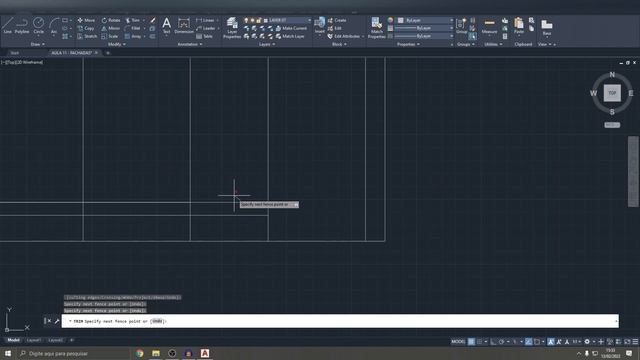Expand the Utilities panel
Screen dimensions: 640x360
[493, 44]
